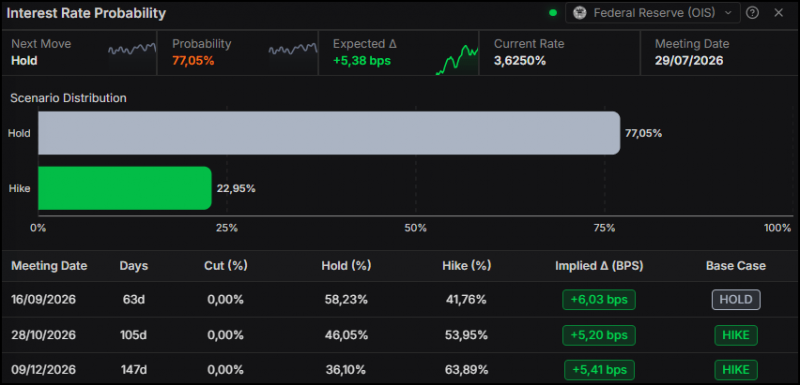This screenshot has width=800, height=385.
Task: Click the Interest Rate Probability title
Action: tap(86, 13)
